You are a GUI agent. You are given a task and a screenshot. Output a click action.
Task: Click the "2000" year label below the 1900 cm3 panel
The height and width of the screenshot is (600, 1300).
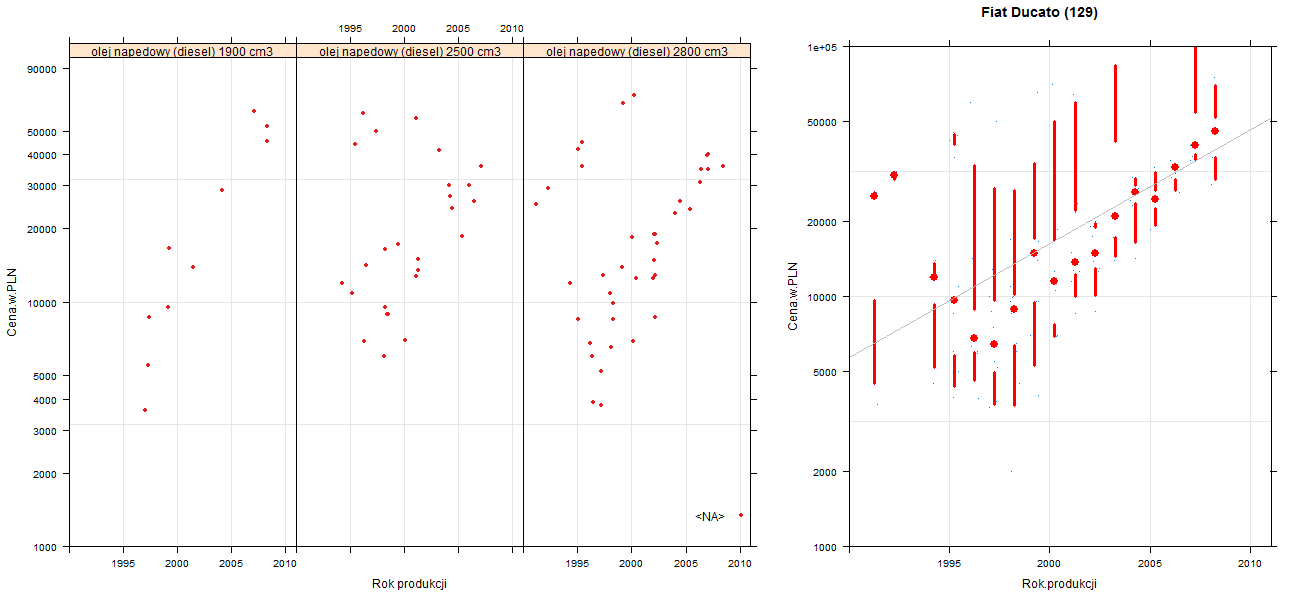pos(177,564)
